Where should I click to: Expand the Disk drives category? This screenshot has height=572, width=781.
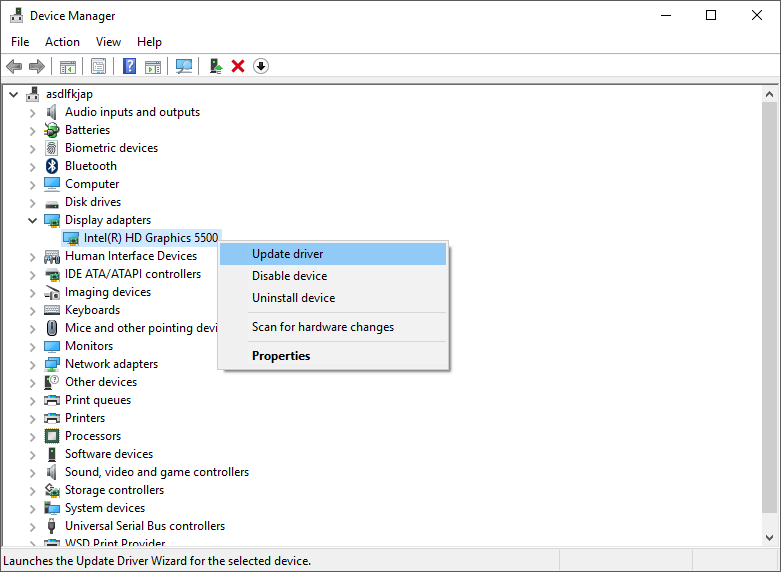(x=33, y=202)
